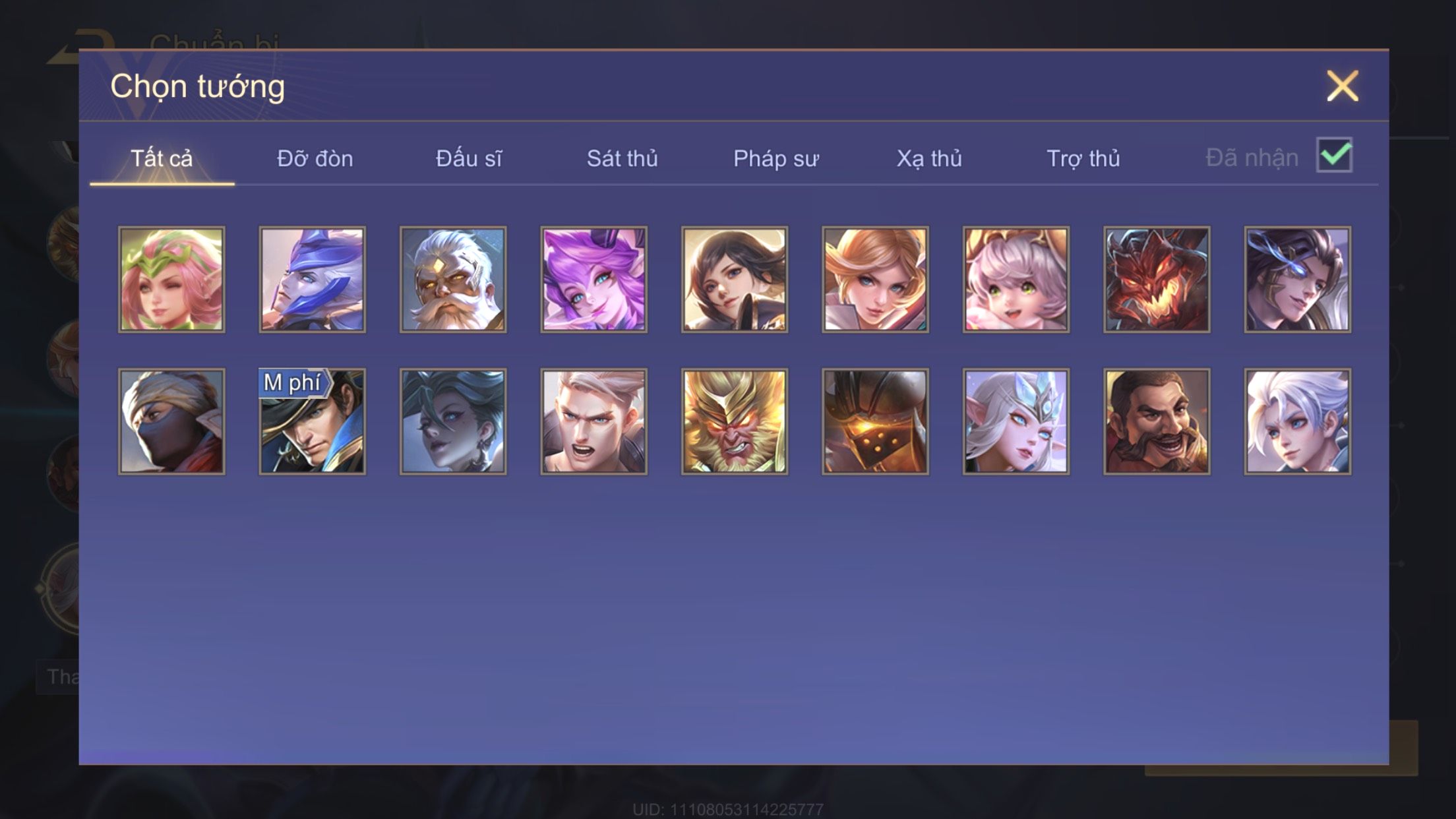Pick the mustached laughing man hero
The height and width of the screenshot is (819, 1456).
[x=1157, y=421]
